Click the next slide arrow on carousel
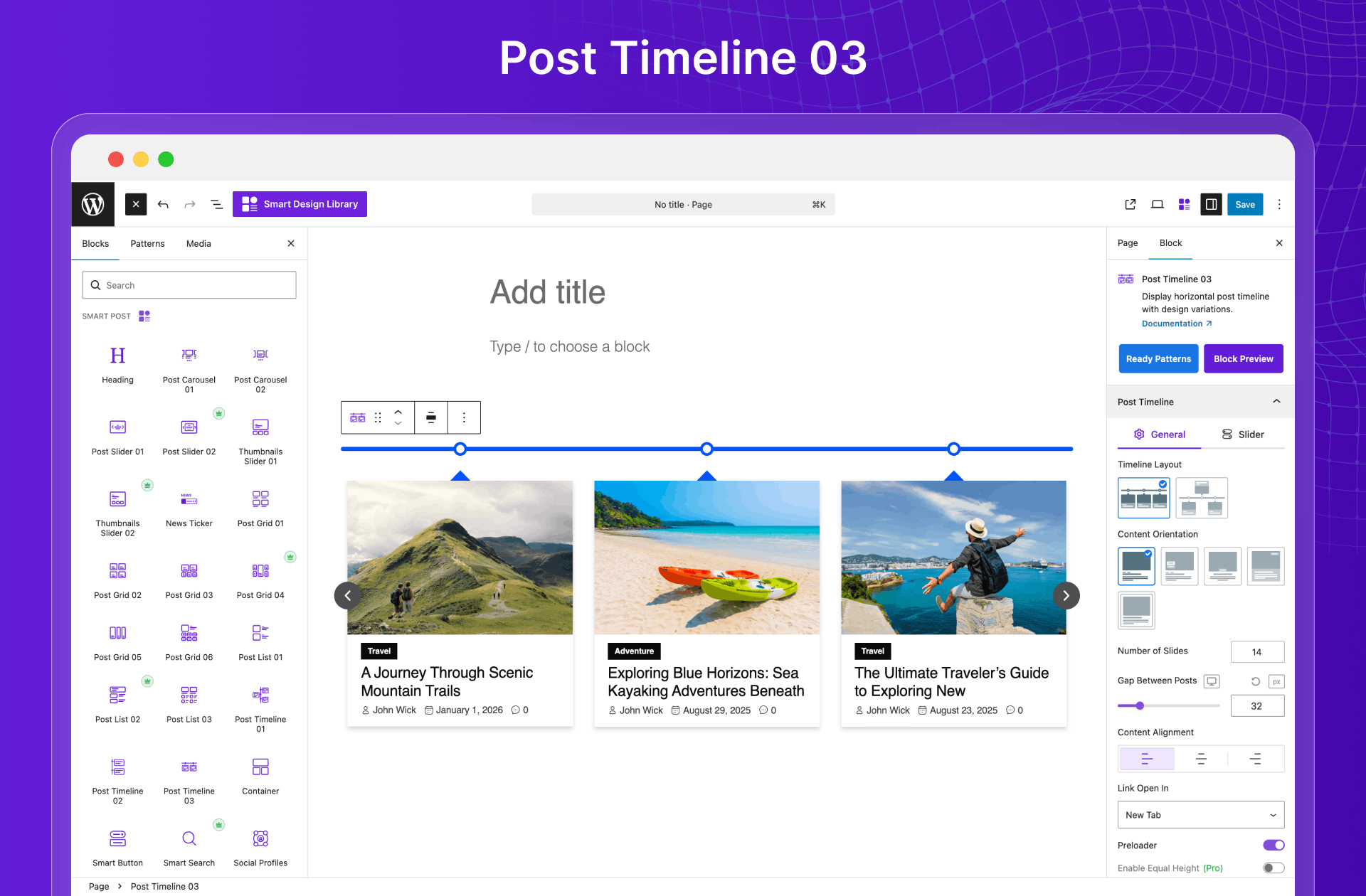The image size is (1366, 896). tap(1066, 596)
